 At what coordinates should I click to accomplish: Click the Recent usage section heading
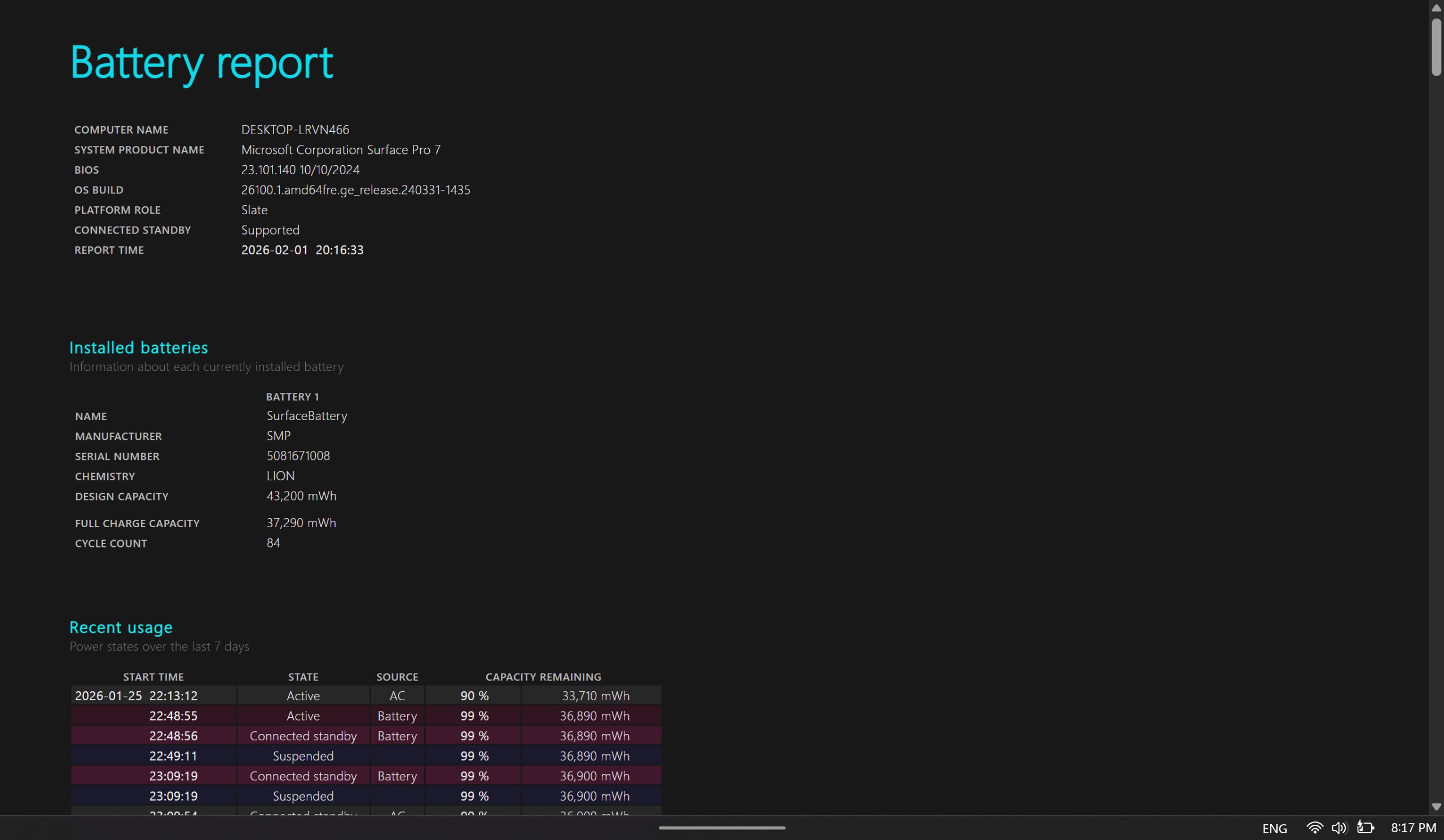[121, 627]
